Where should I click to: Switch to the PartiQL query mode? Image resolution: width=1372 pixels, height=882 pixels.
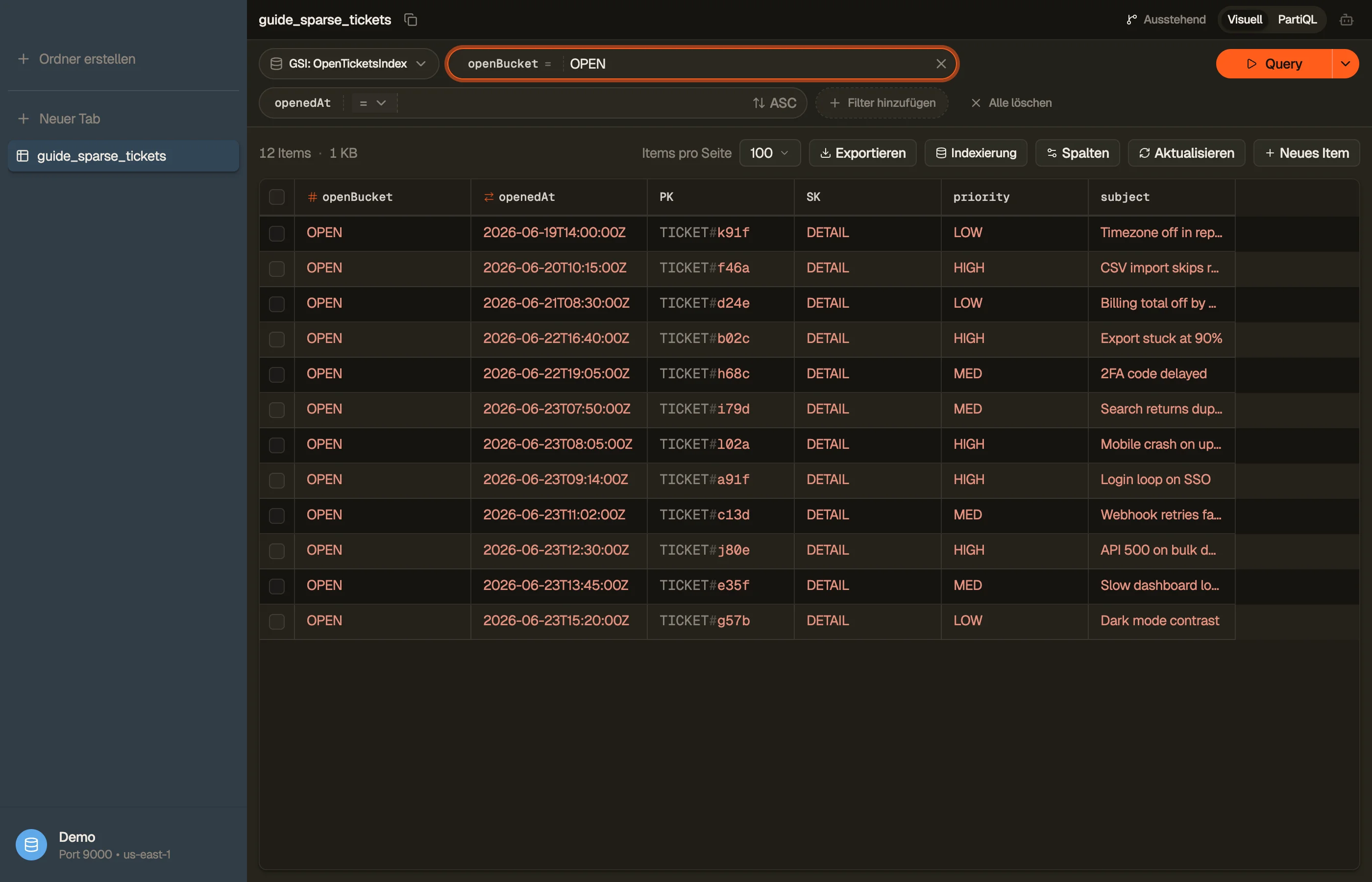(x=1297, y=20)
